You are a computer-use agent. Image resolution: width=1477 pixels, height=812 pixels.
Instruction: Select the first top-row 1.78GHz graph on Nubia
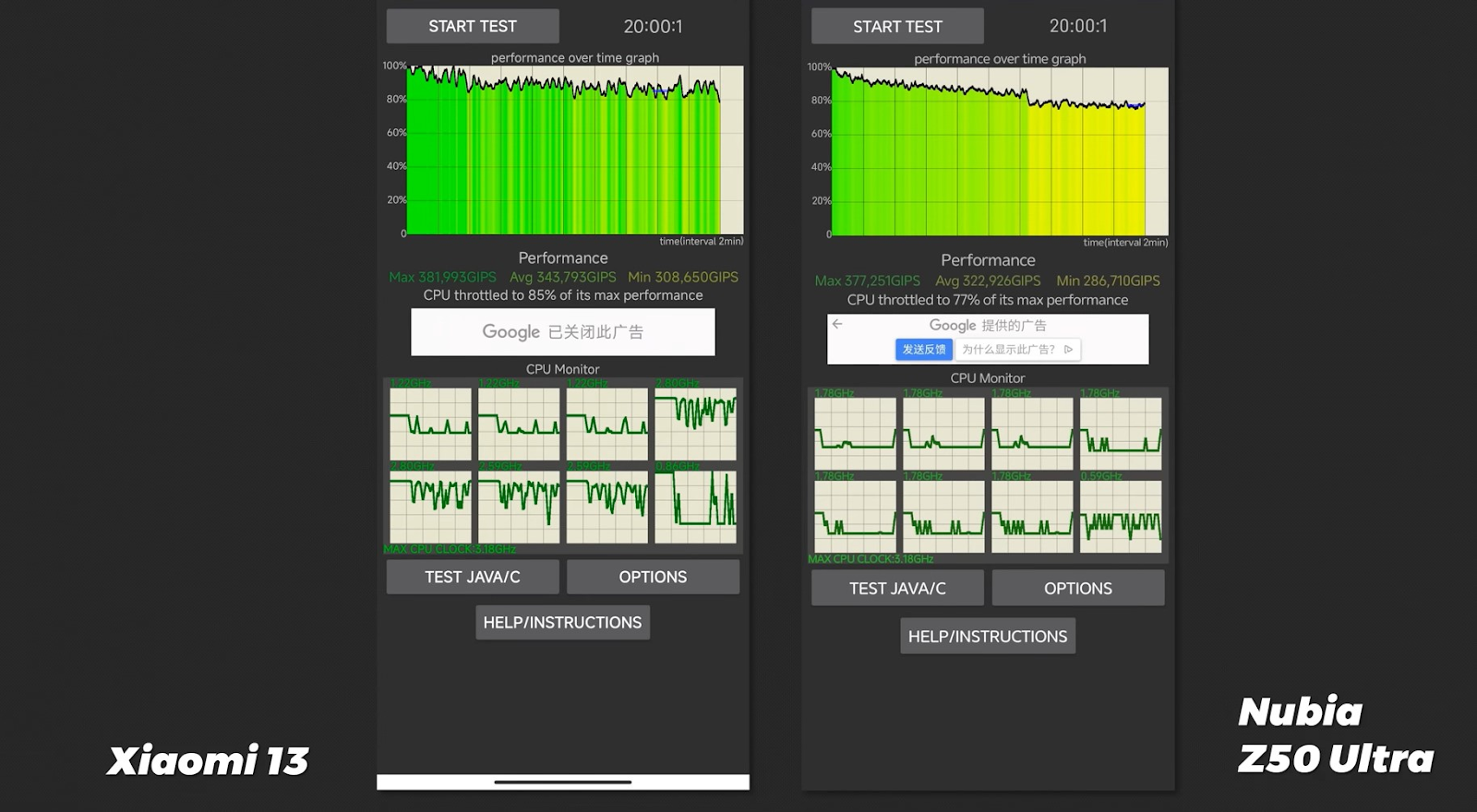coord(855,434)
